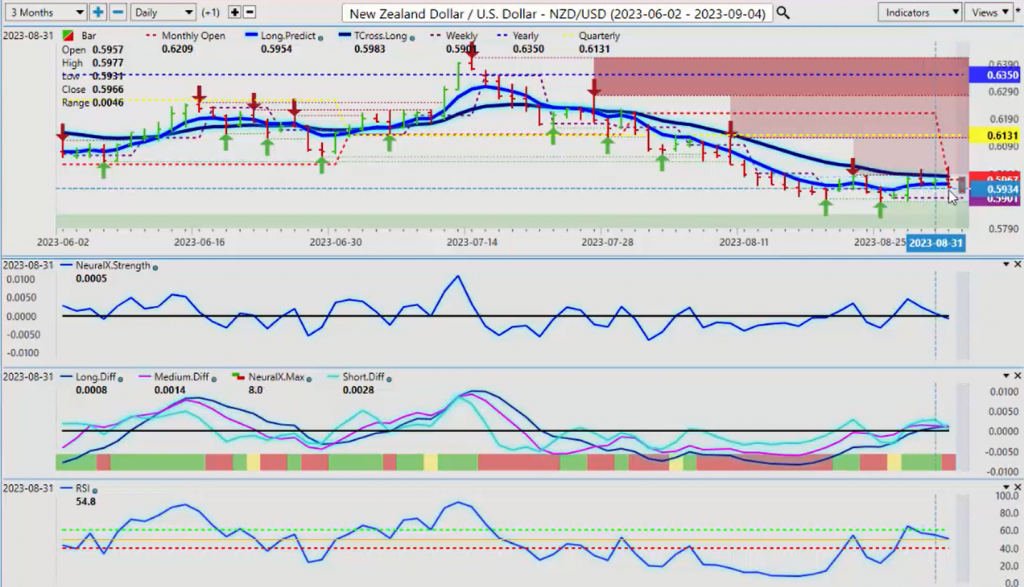The width and height of the screenshot is (1024, 587).
Task: Click the Quarterly yellow dashed swatch
Action: tap(568, 36)
